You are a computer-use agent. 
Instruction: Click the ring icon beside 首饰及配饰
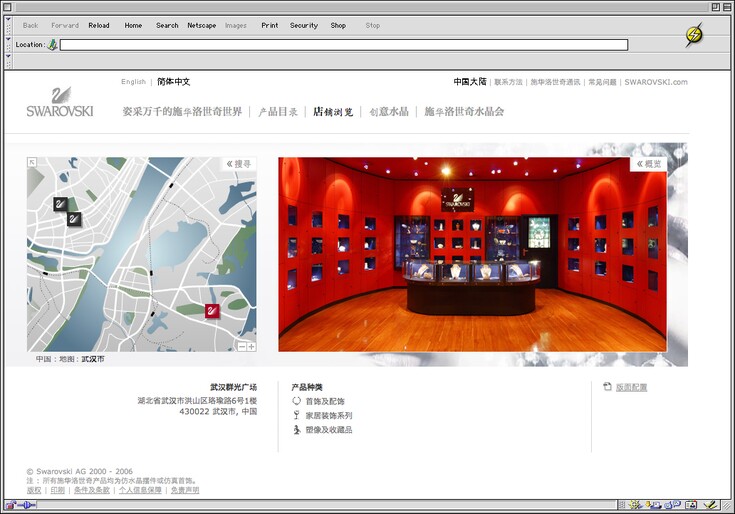(296, 401)
